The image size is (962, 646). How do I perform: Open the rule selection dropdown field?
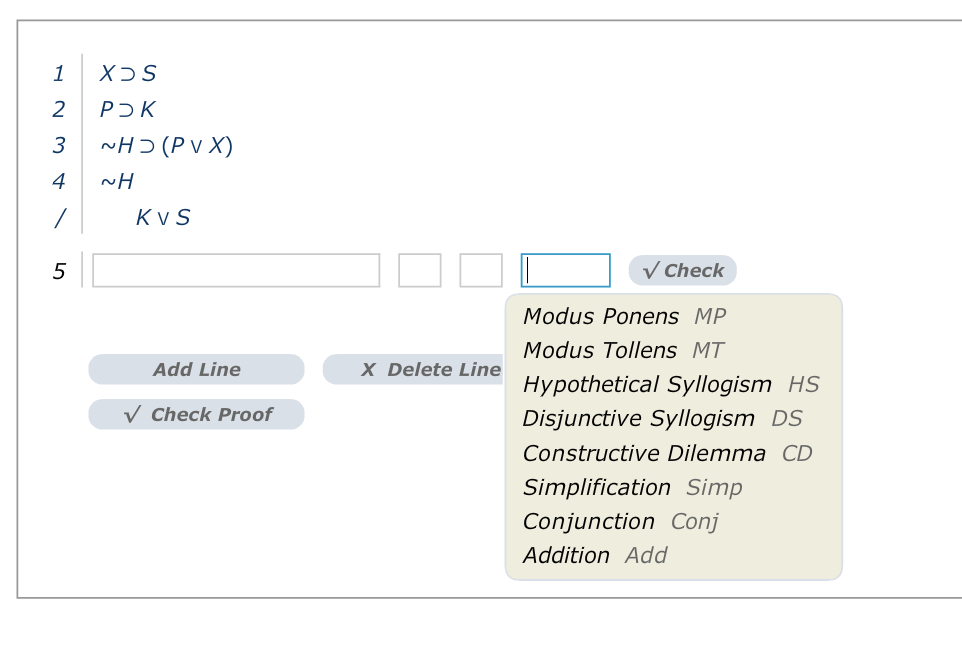click(565, 270)
